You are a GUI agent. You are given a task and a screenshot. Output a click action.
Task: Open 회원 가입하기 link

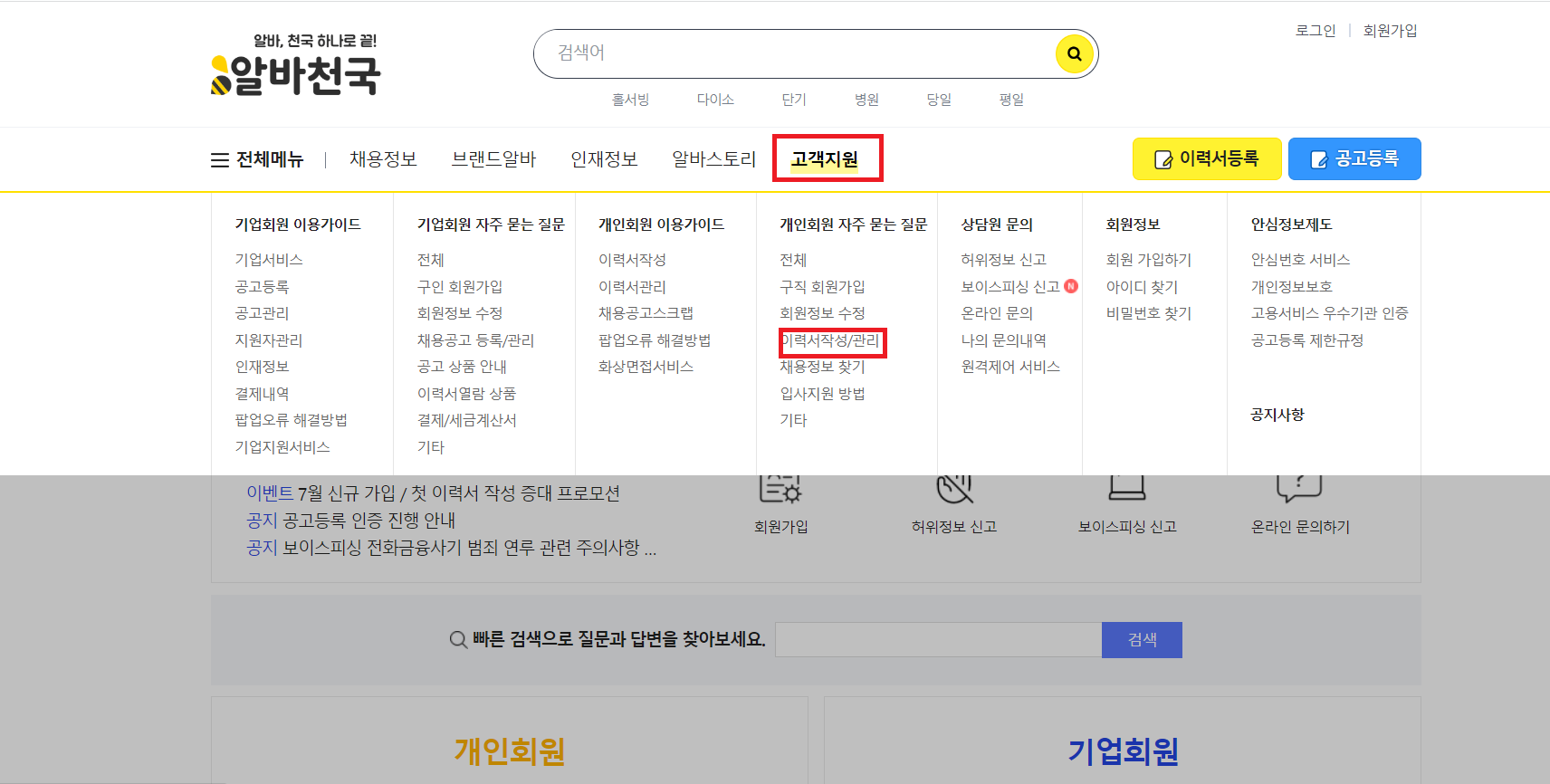pyautogui.click(x=1149, y=260)
